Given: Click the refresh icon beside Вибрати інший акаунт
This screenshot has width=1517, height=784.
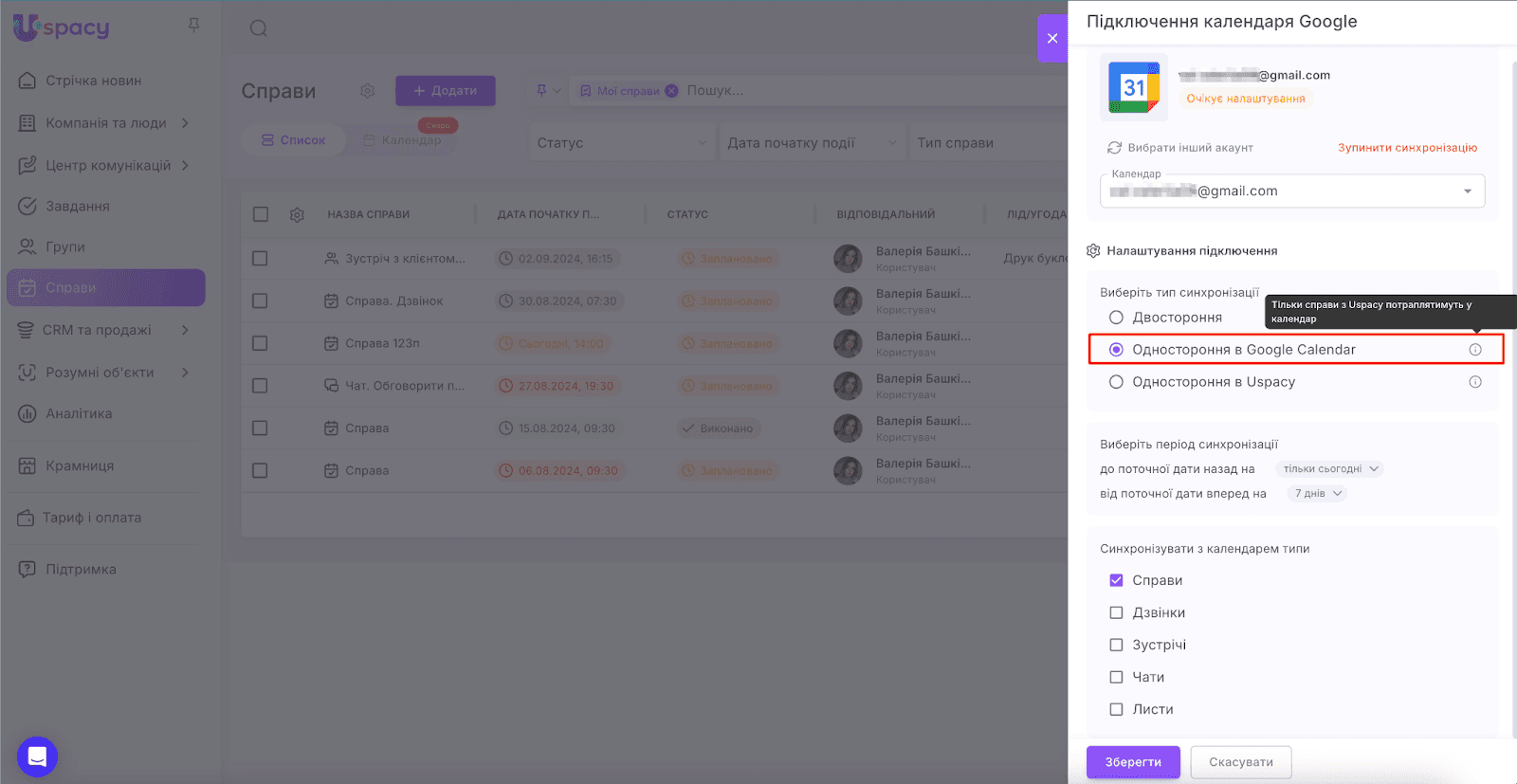Looking at the screenshot, I should 1114,148.
